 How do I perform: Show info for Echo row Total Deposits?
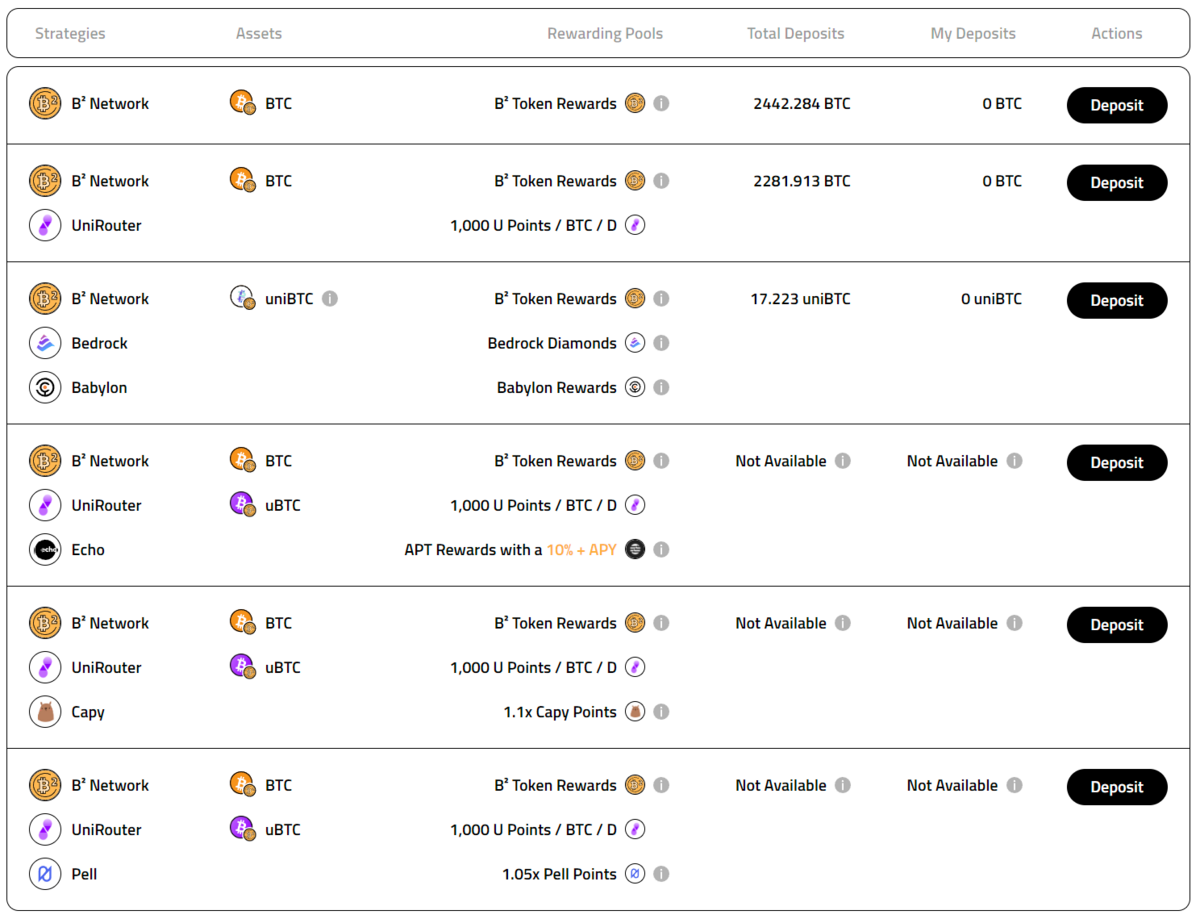[x=843, y=461]
